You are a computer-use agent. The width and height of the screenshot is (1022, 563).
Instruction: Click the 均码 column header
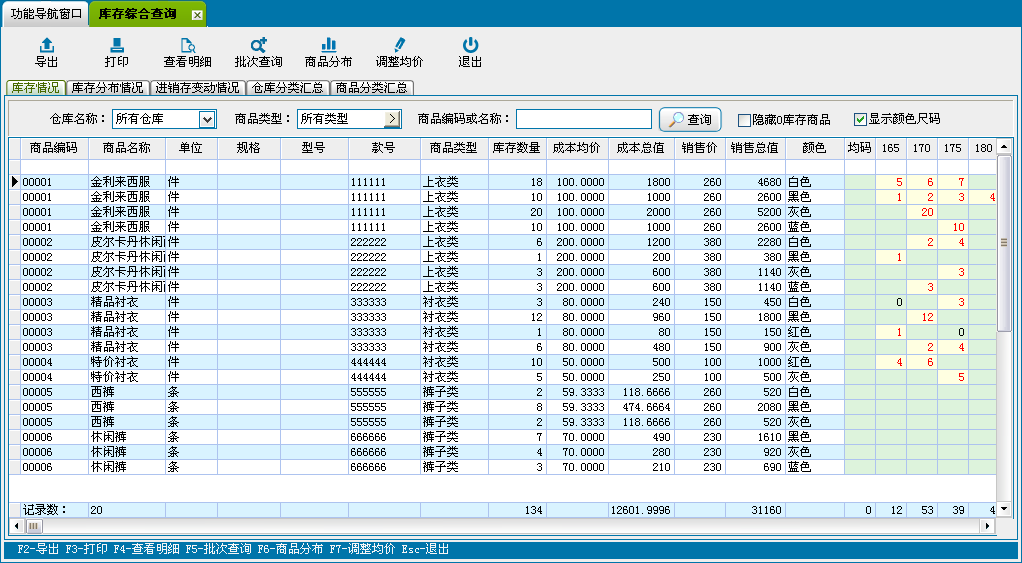(x=859, y=148)
